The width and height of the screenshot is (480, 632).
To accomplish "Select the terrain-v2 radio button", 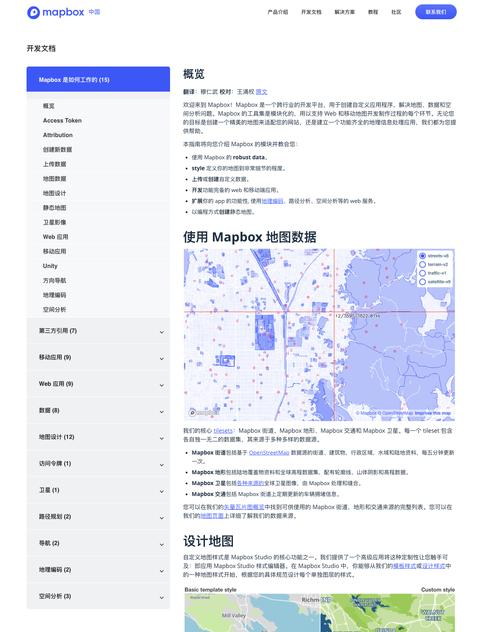I will 422,264.
